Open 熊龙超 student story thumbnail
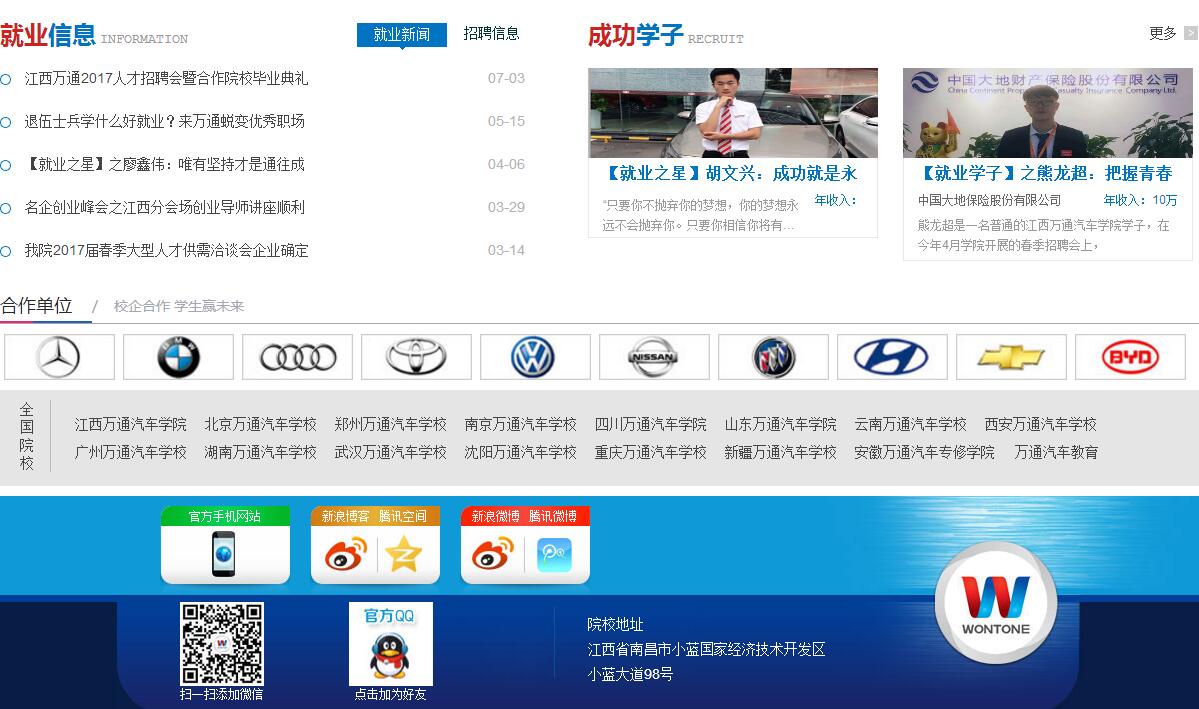 [1047, 113]
